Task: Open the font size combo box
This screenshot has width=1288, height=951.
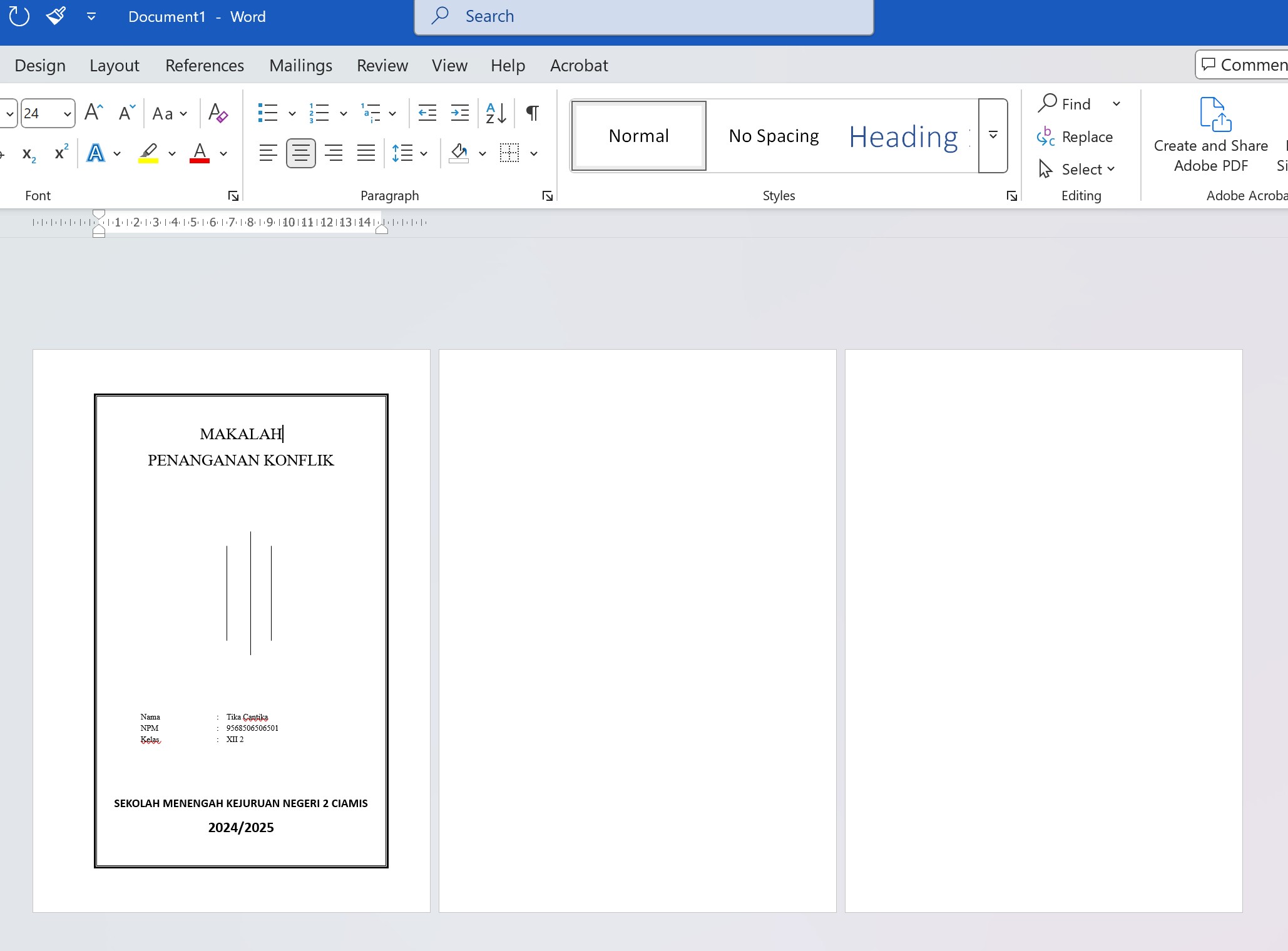Action: pos(48,113)
